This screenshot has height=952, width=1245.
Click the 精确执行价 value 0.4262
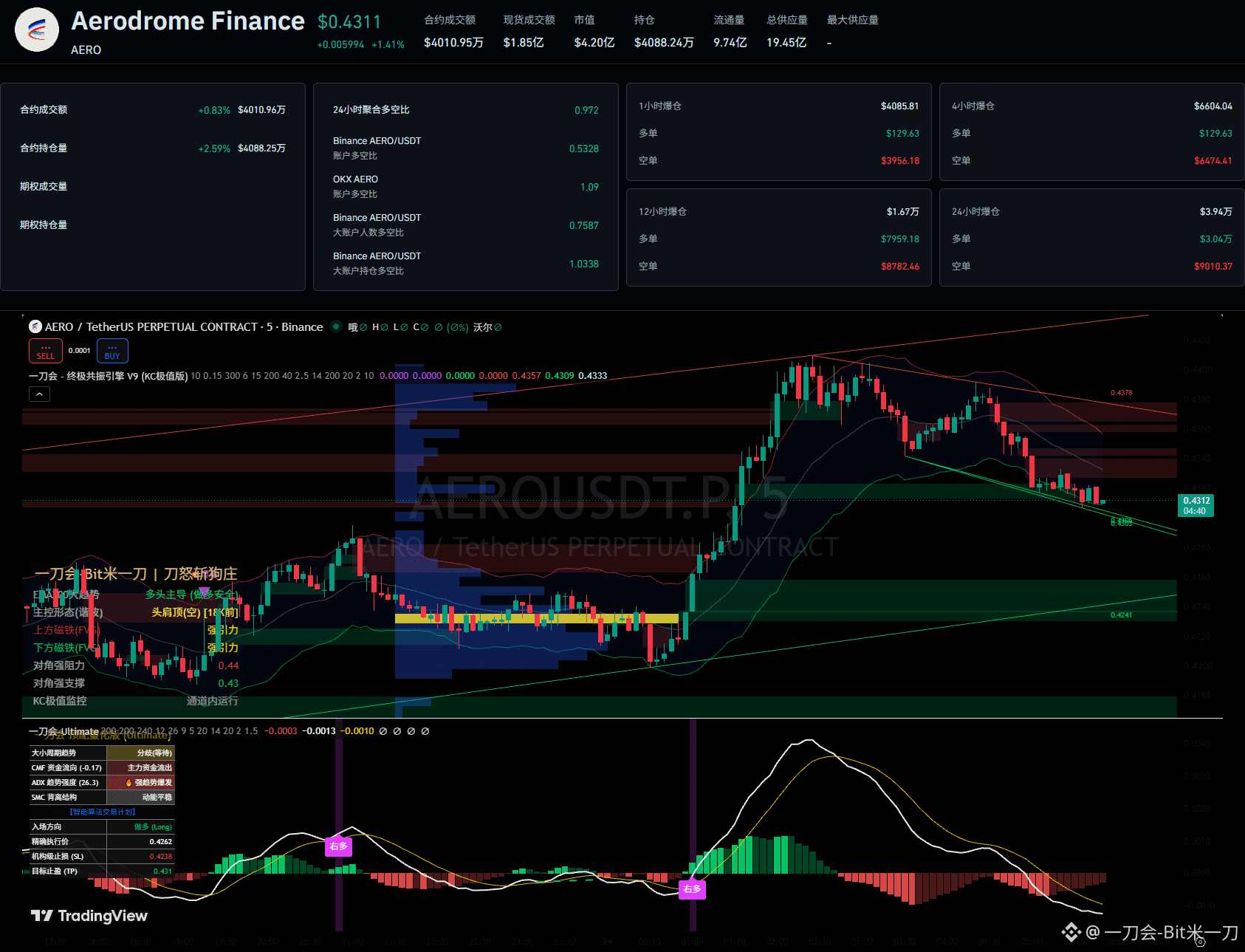tap(161, 842)
